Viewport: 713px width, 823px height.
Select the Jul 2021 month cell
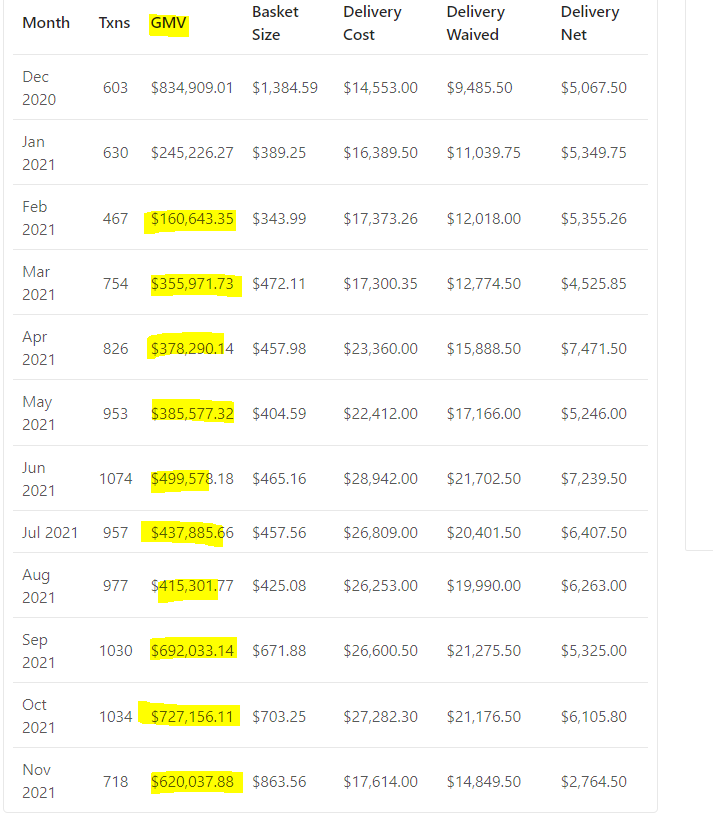pos(50,533)
